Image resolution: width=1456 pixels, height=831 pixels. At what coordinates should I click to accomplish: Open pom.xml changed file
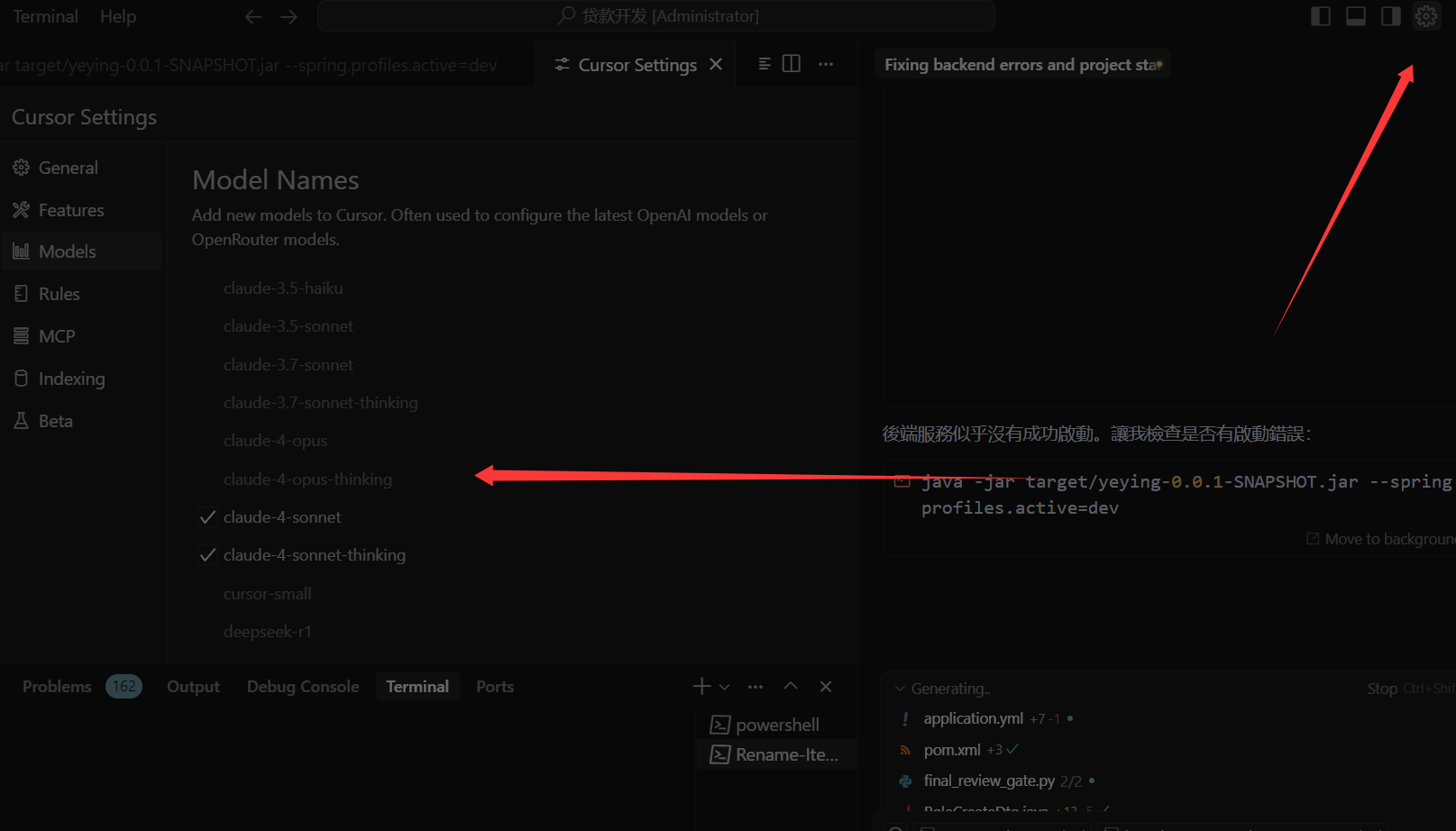tap(952, 750)
